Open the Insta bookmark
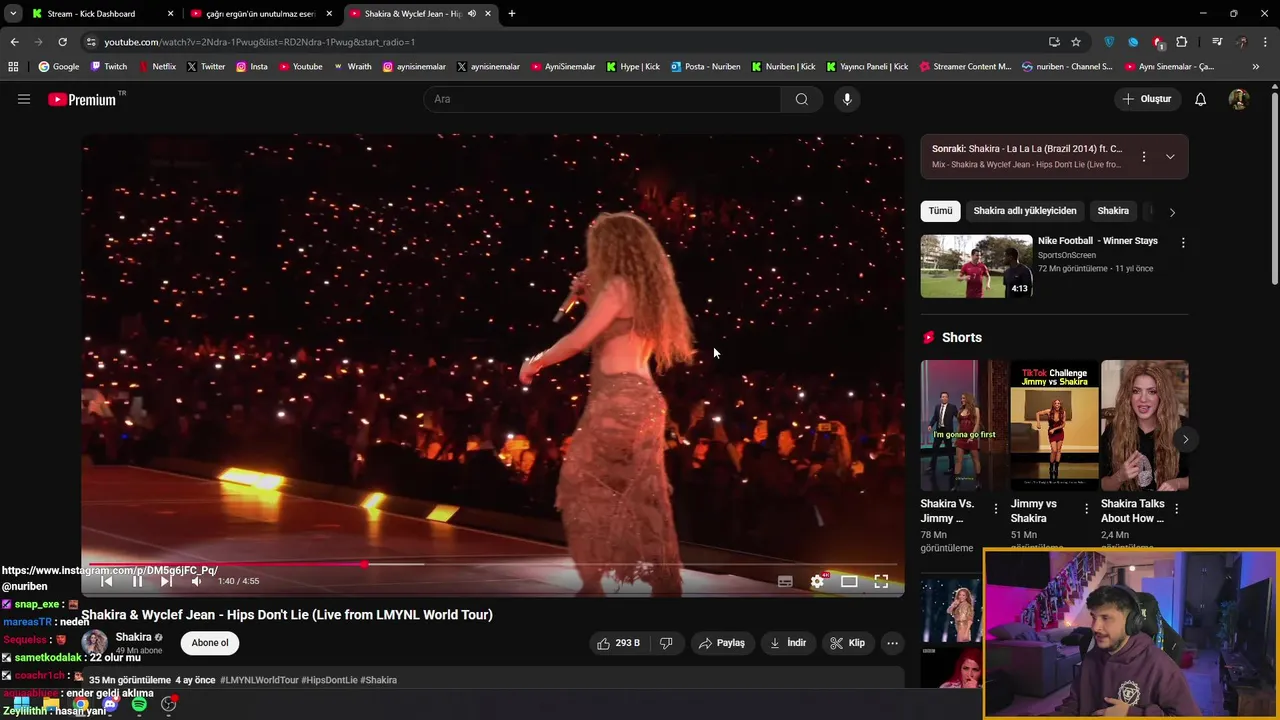The height and width of the screenshot is (720, 1280). click(x=251, y=67)
